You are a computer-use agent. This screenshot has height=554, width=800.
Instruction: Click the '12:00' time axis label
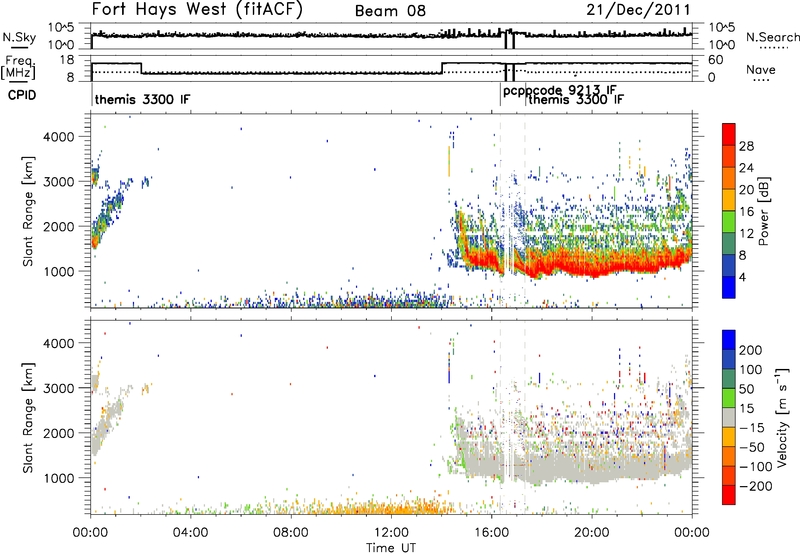pos(391,533)
